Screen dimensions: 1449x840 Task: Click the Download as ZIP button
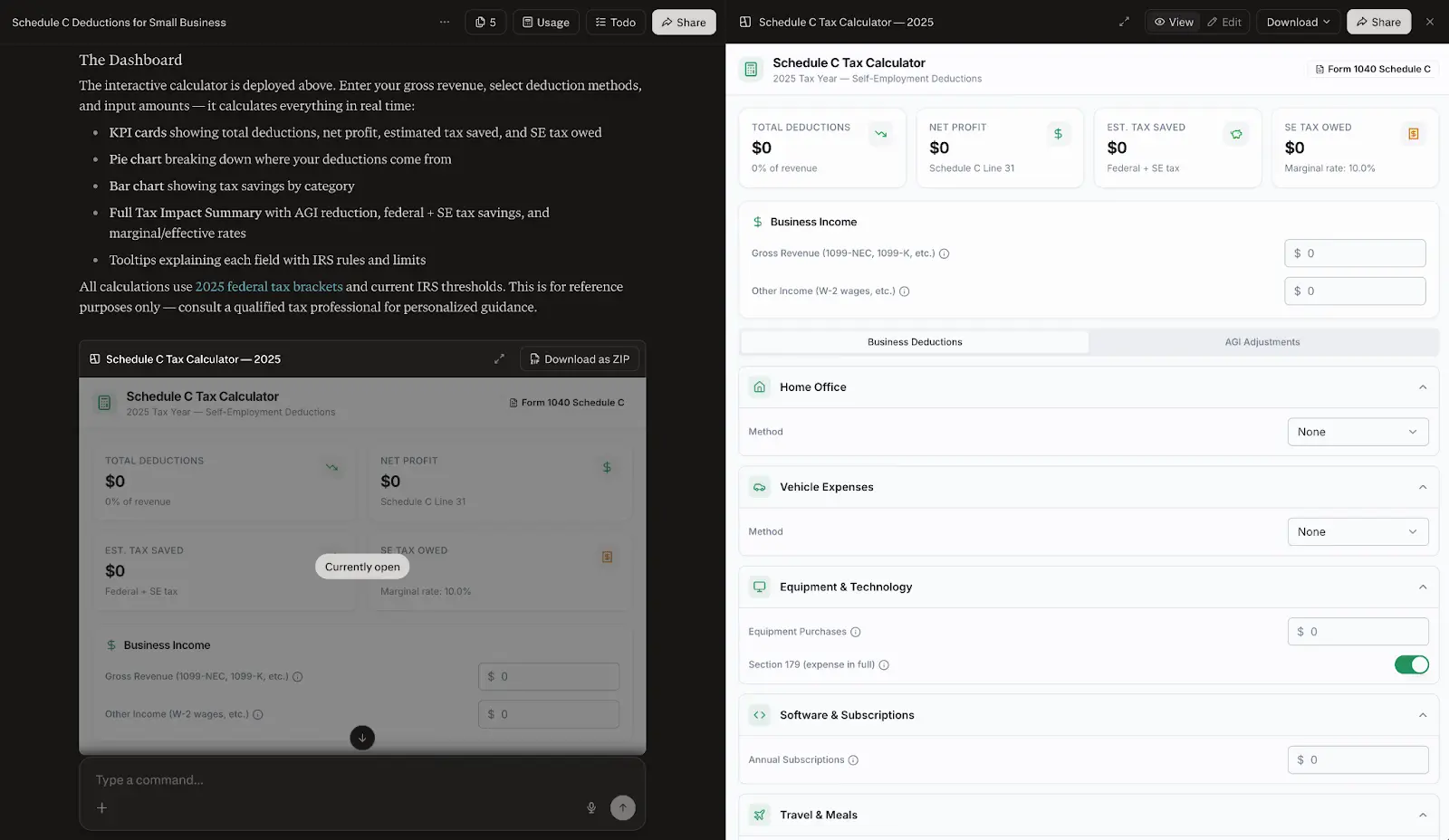point(580,359)
